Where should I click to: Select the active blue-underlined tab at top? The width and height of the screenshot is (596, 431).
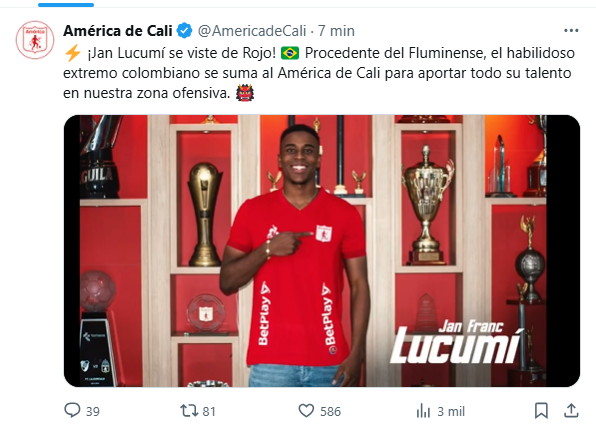66,5
